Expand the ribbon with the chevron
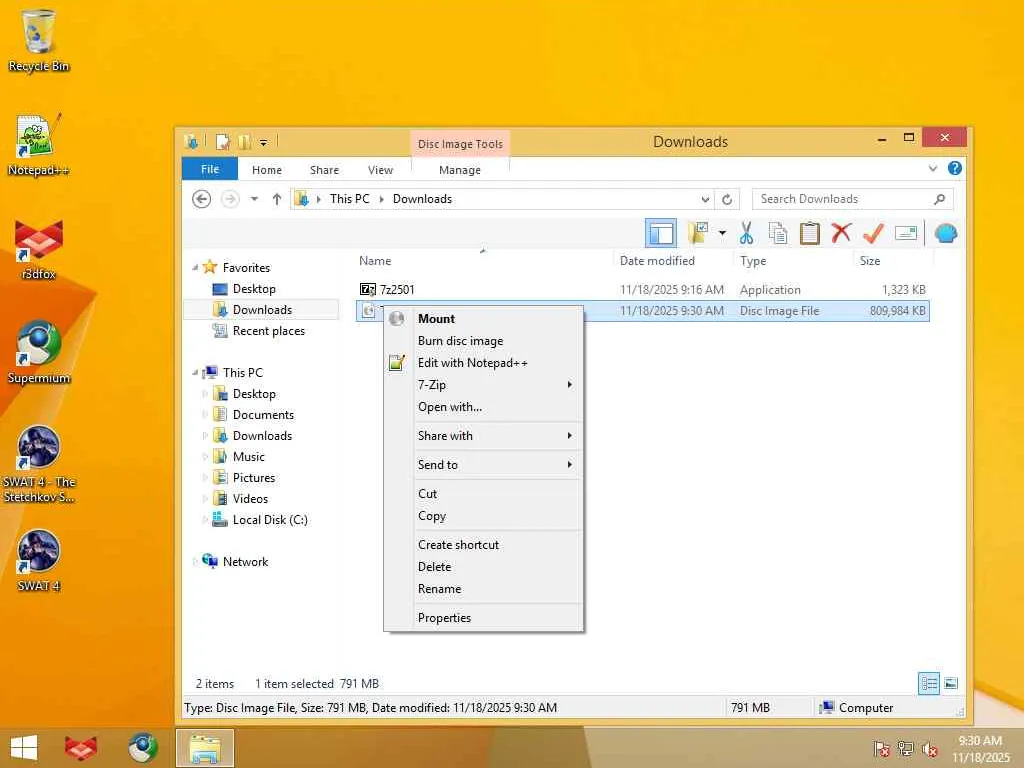Viewport: 1024px width, 768px height. tap(933, 168)
